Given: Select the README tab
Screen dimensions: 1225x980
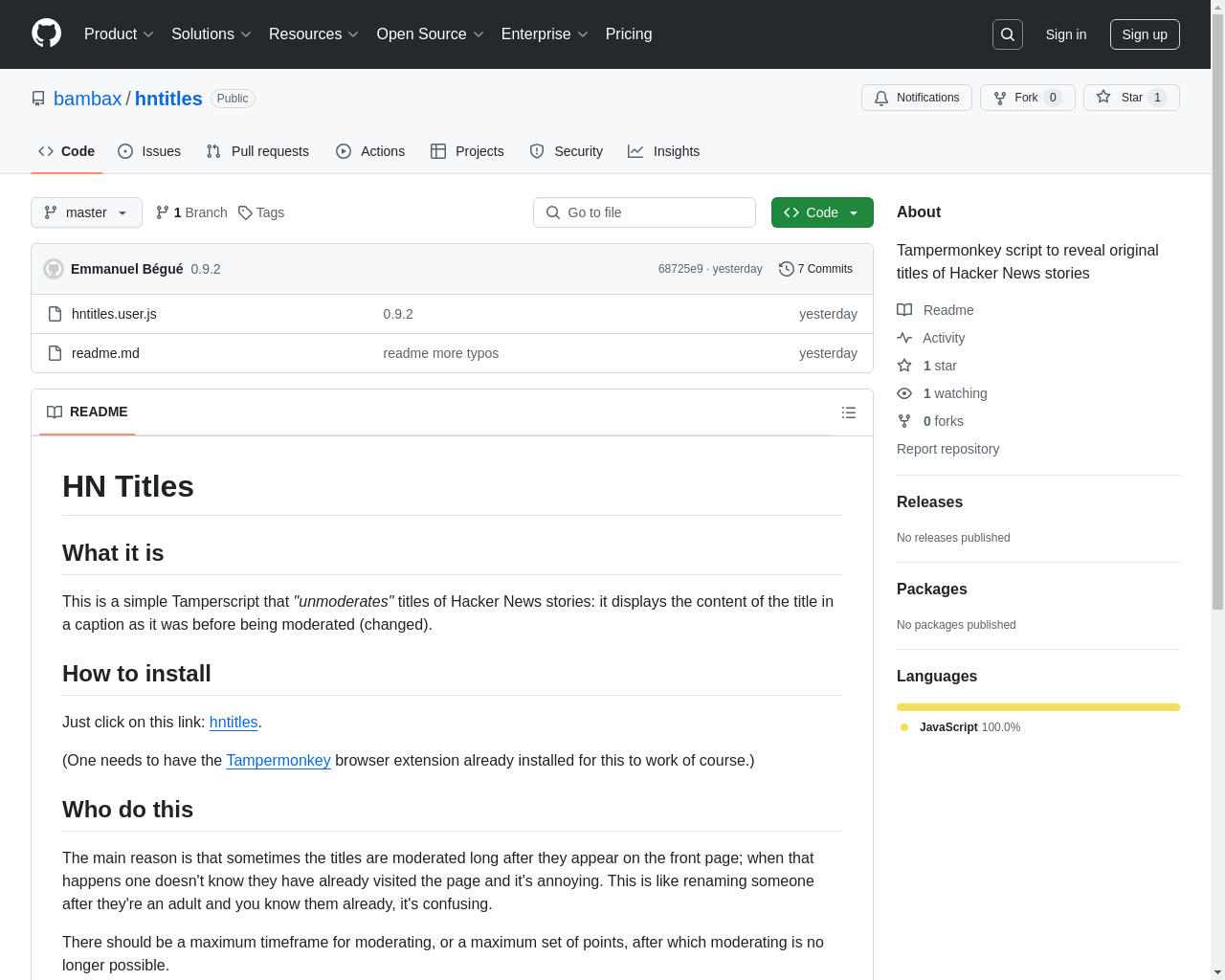Looking at the screenshot, I should click(x=87, y=412).
